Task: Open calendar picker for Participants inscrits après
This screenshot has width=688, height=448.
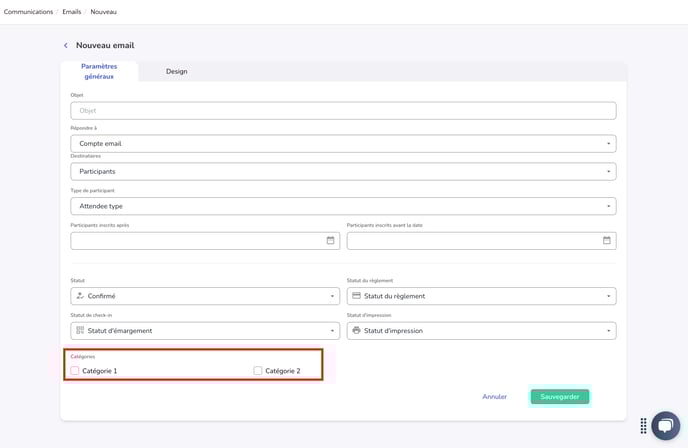Action: click(x=330, y=240)
